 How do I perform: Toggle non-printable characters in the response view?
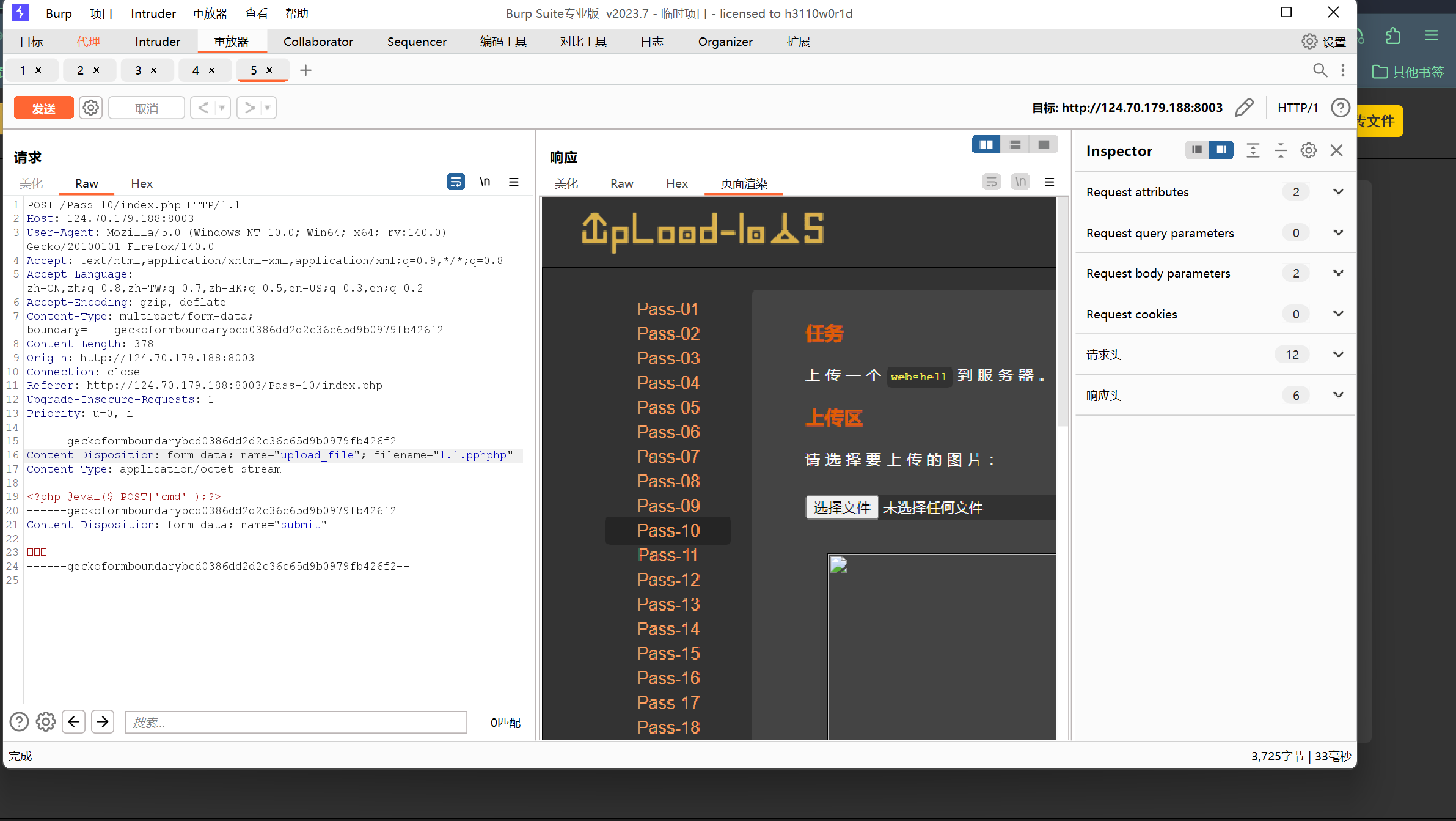[1020, 182]
